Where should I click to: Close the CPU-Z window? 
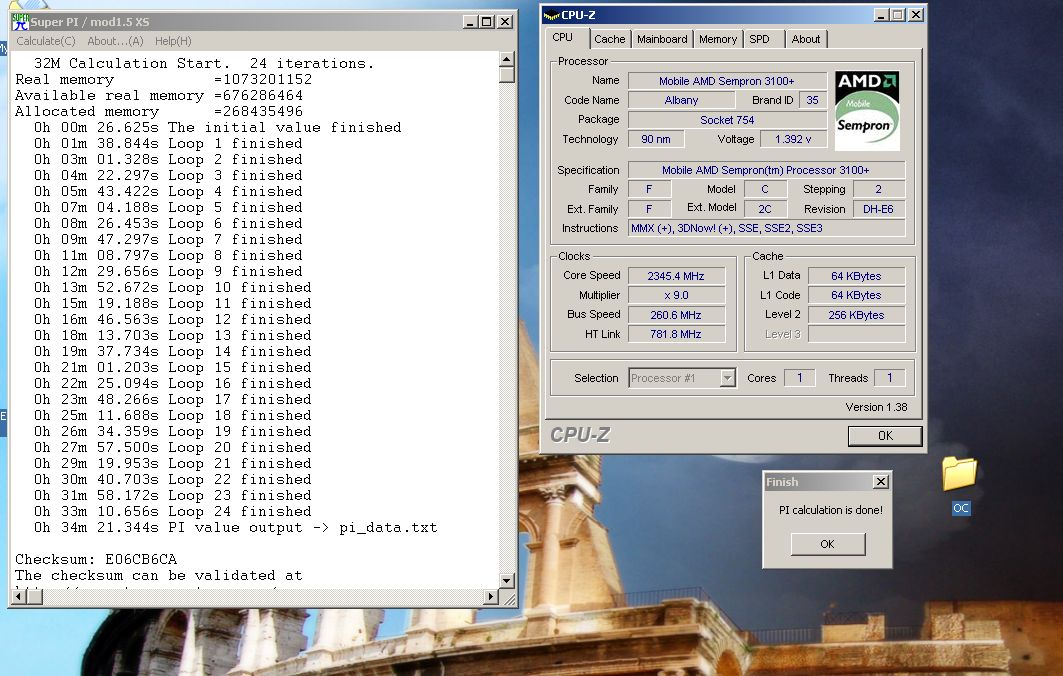pyautogui.click(x=916, y=14)
